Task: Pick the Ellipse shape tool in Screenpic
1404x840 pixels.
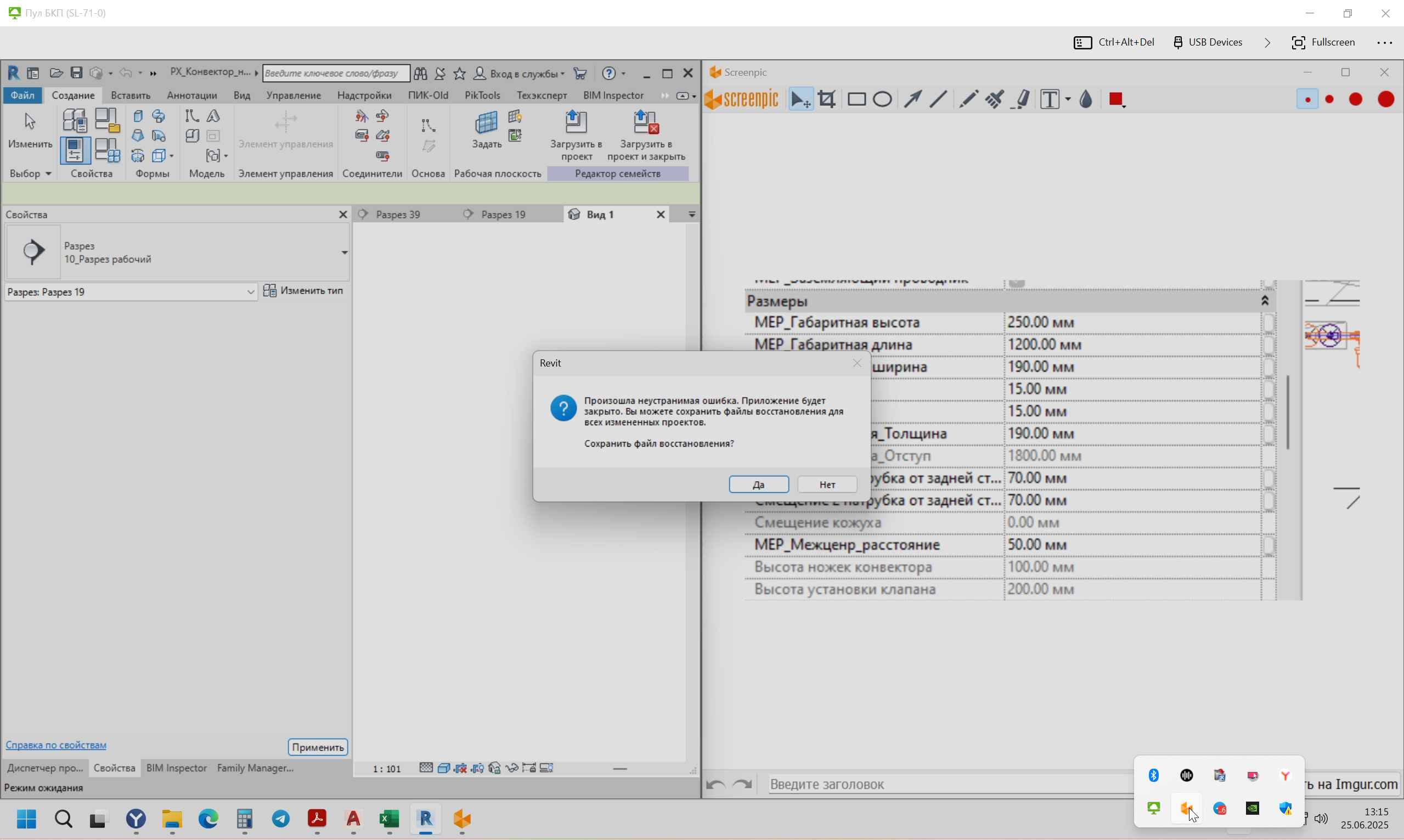Action: (x=882, y=100)
